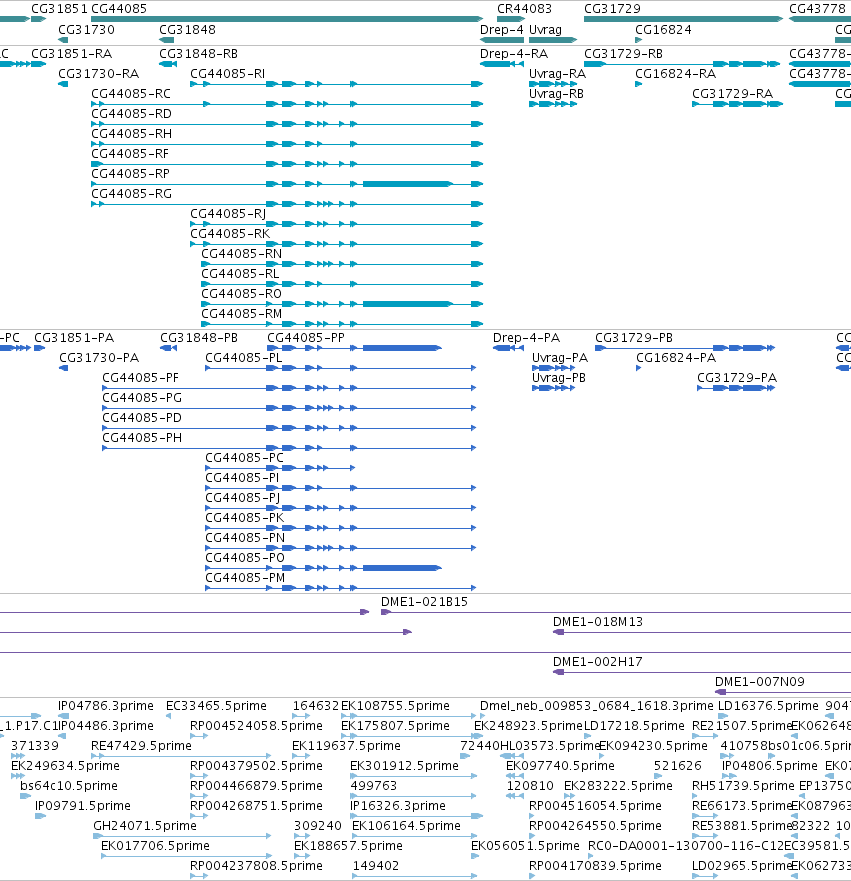
Task: Click protein label CG44085-PC
Action: coord(244,458)
